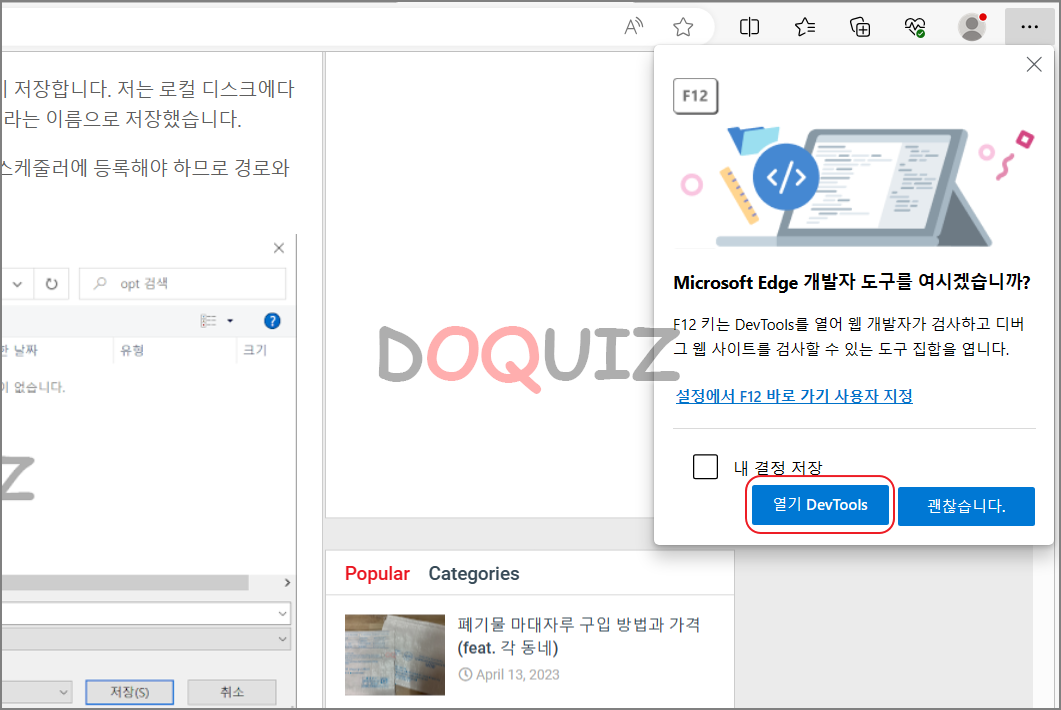Check the 내 결정 저장 checkbox
Viewport: 1061px width, 710px height.
[x=705, y=466]
